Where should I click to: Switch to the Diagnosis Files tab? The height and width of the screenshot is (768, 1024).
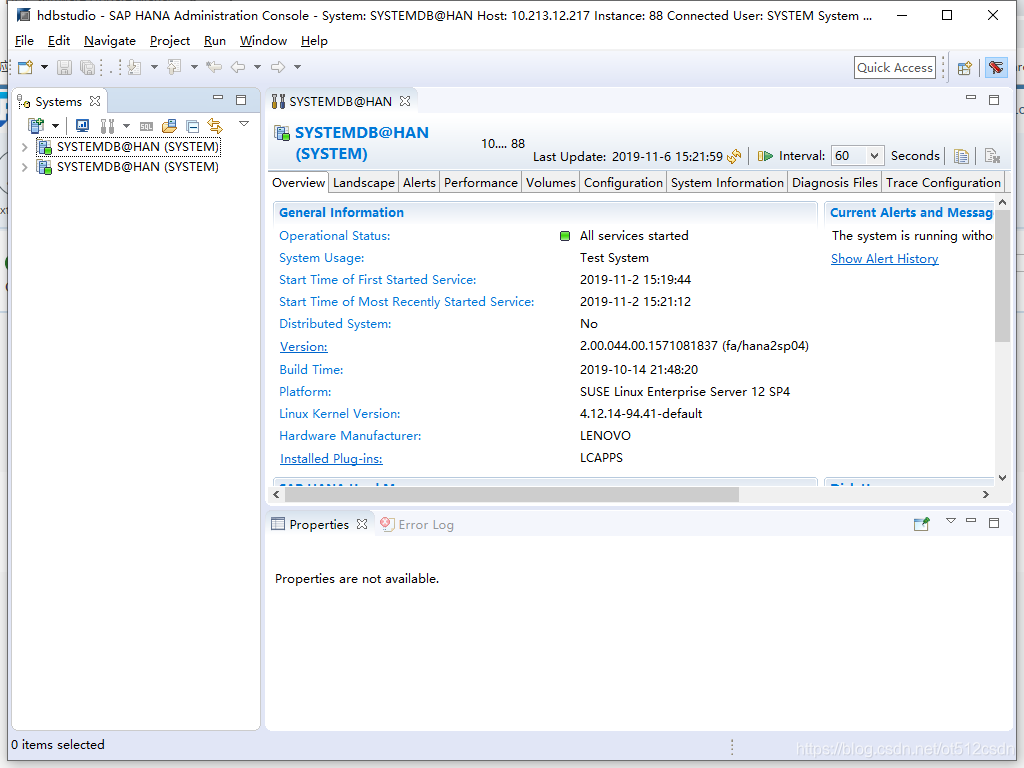pyautogui.click(x=835, y=183)
